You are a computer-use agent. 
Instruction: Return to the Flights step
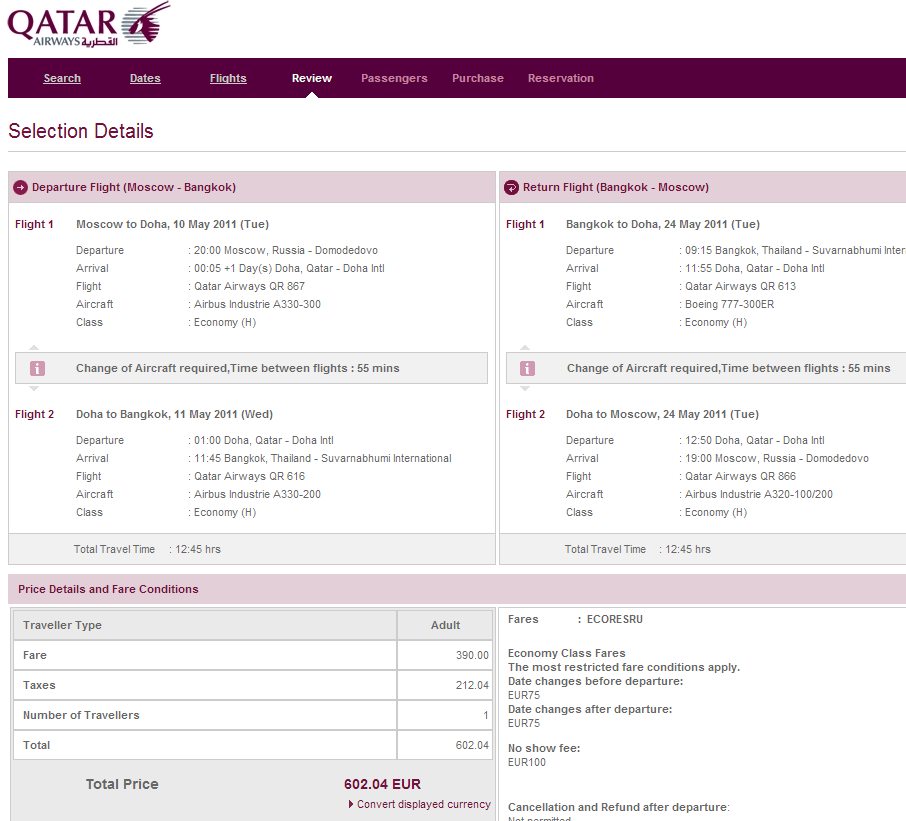pyautogui.click(x=228, y=78)
